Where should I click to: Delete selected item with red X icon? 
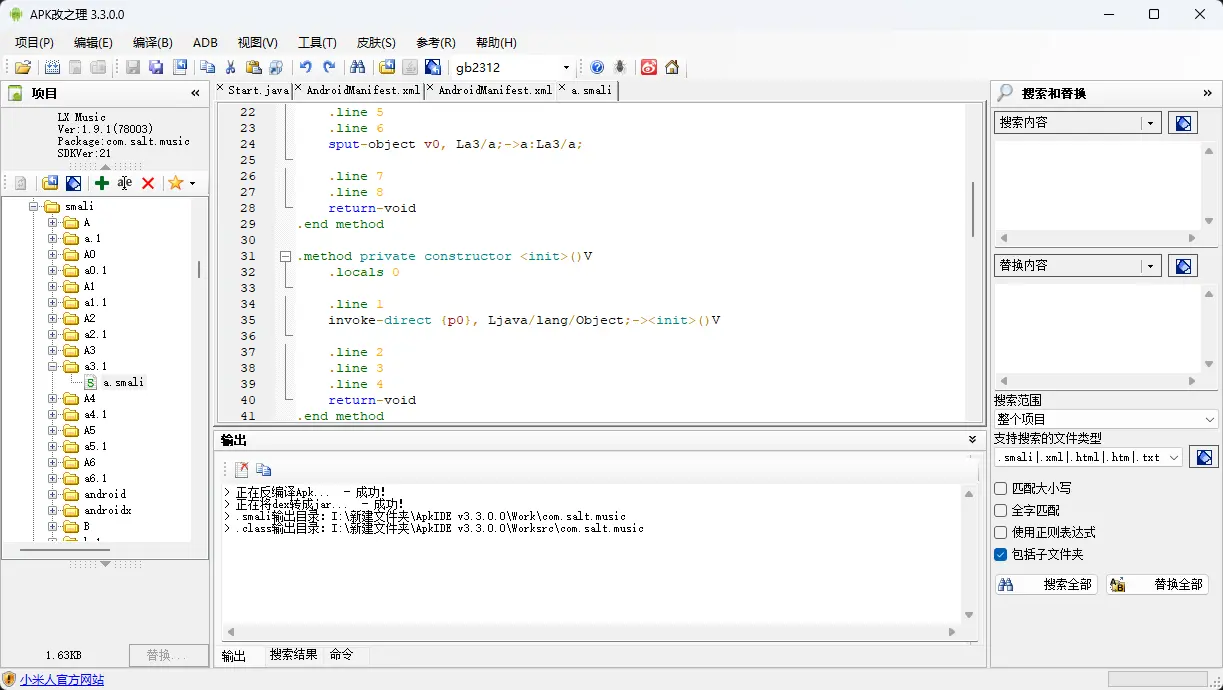click(x=148, y=183)
